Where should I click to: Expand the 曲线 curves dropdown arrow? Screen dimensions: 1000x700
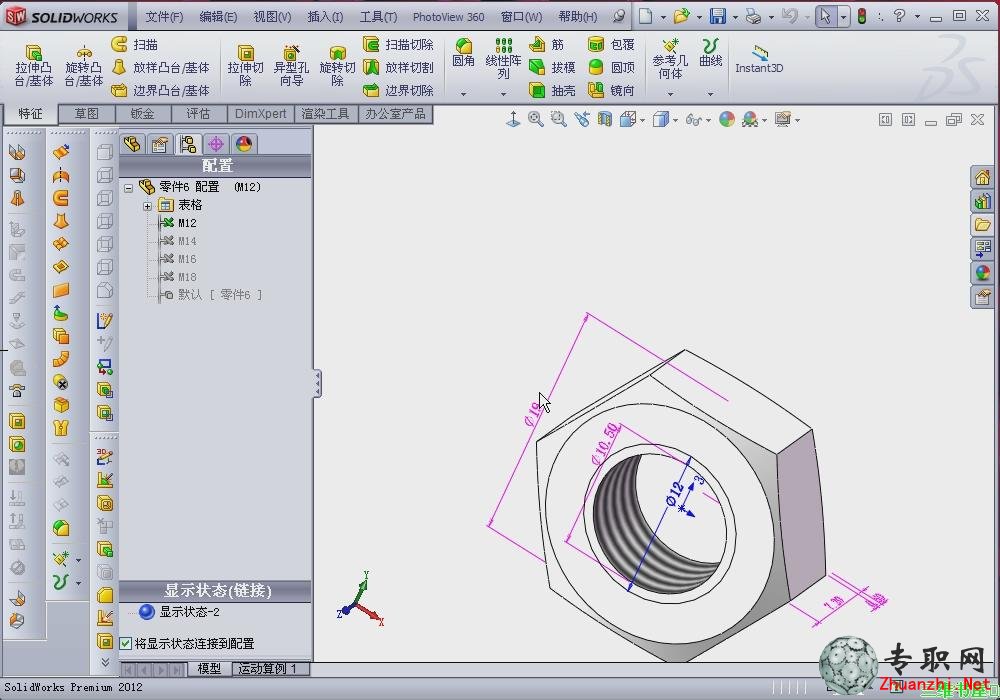(x=710, y=94)
